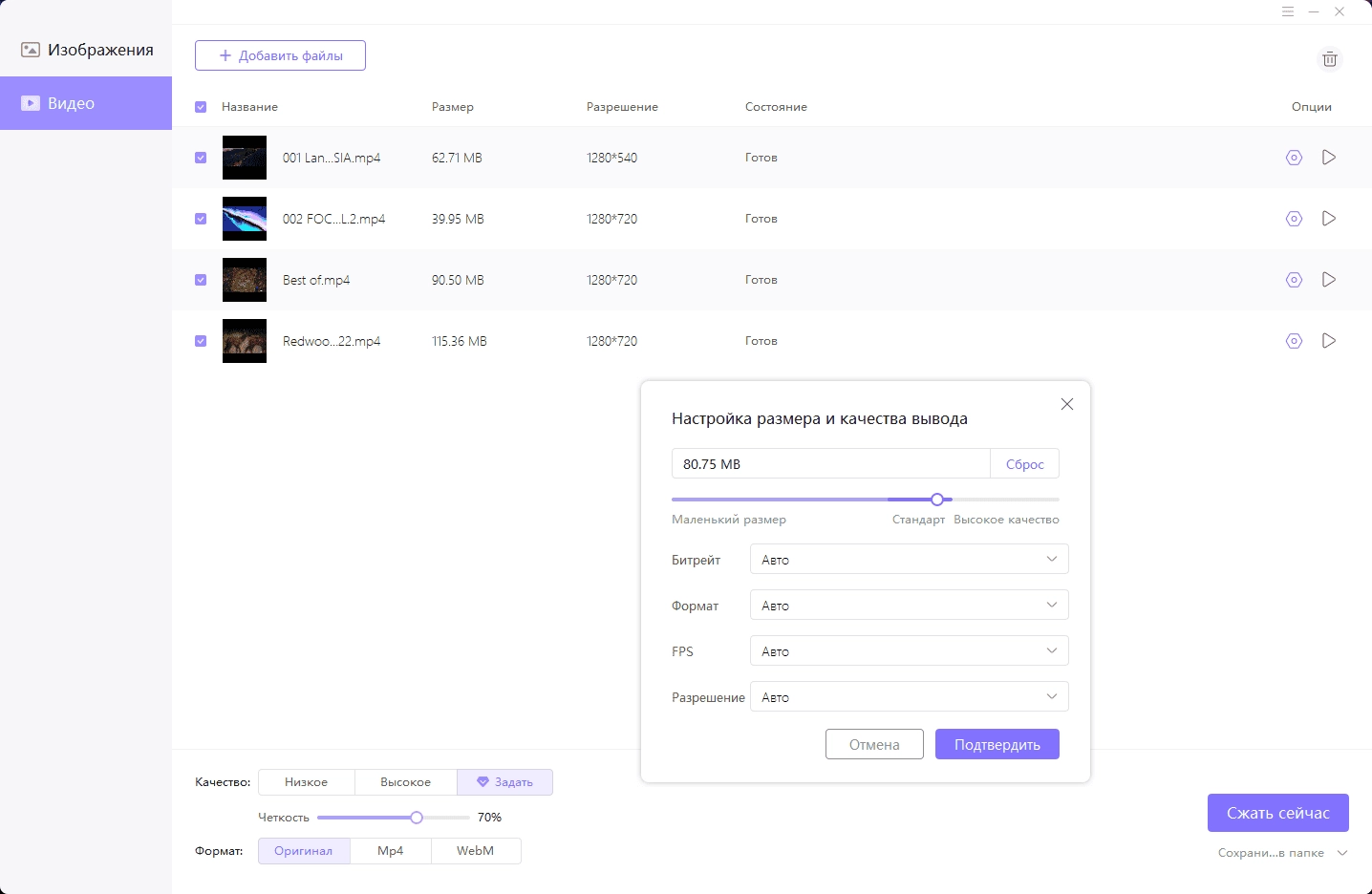Open the Разрешение dropdown in dialog
This screenshot has width=1372, height=894.
click(x=909, y=696)
